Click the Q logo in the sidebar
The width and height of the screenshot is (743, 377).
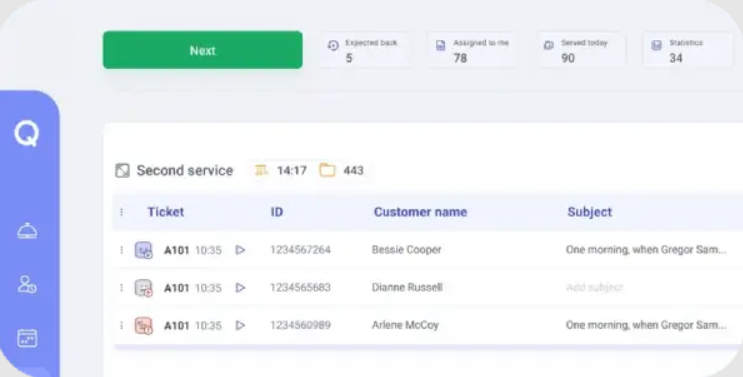27,134
